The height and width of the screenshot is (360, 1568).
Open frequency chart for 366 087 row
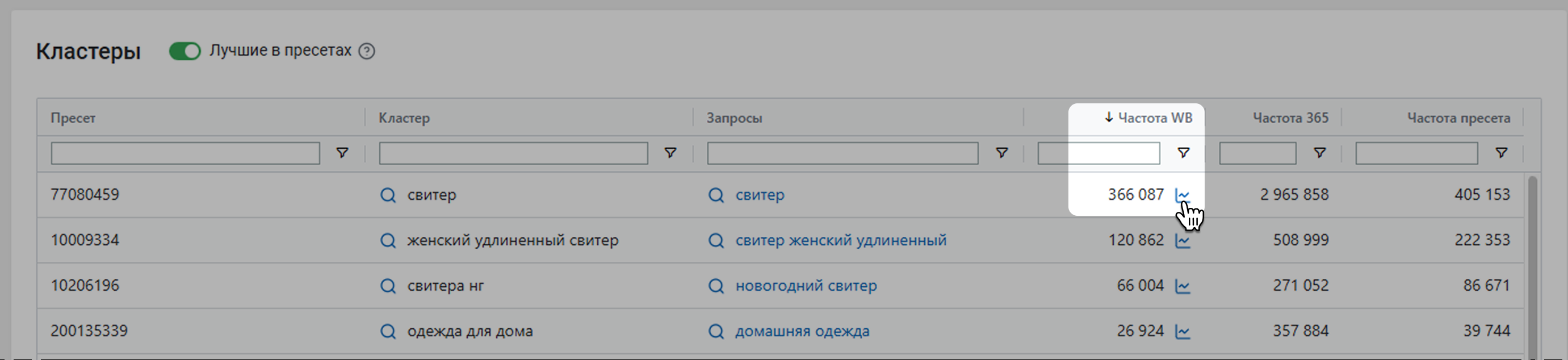(1182, 195)
